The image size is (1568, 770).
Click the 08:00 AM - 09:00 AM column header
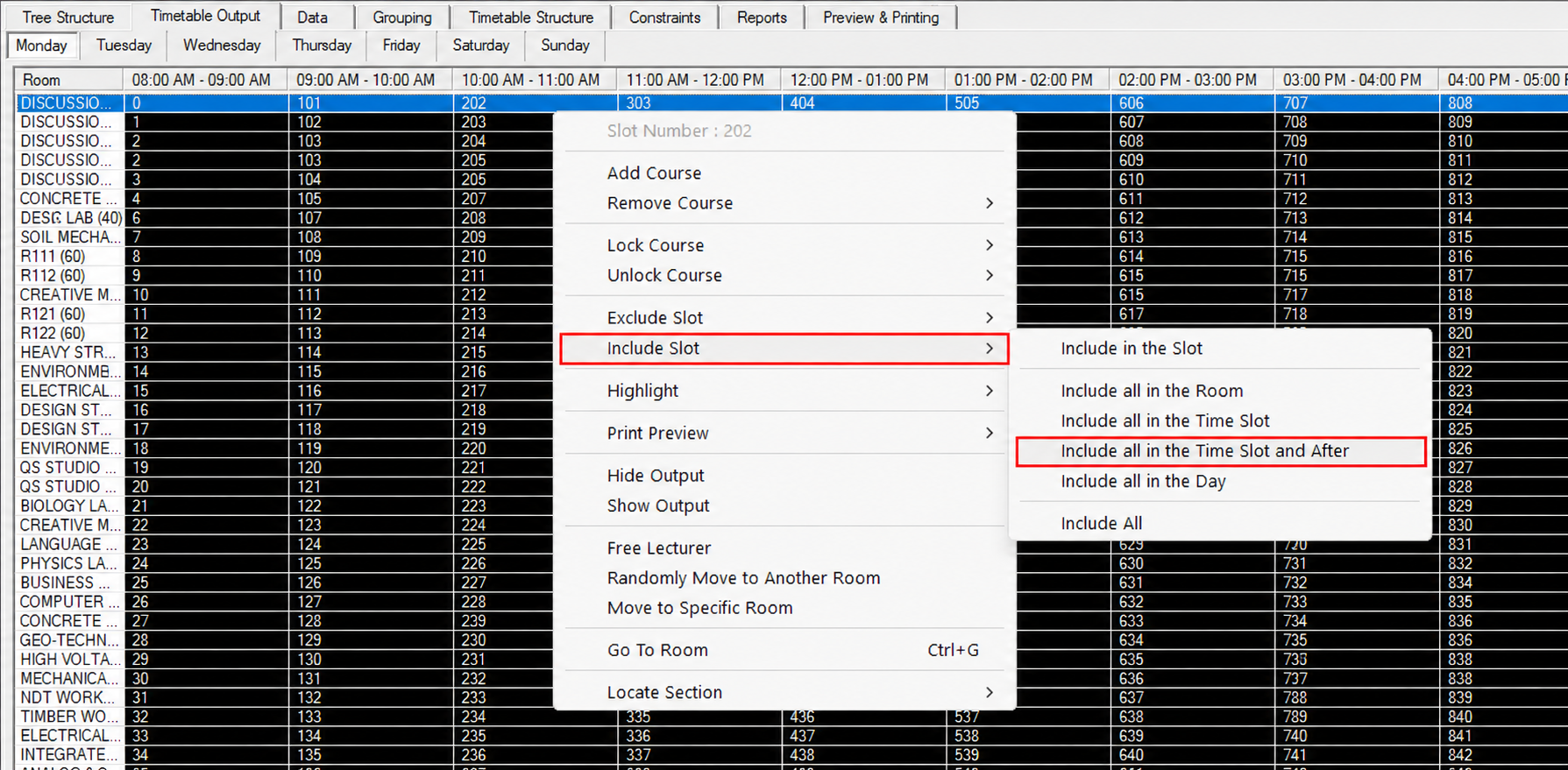tap(206, 80)
